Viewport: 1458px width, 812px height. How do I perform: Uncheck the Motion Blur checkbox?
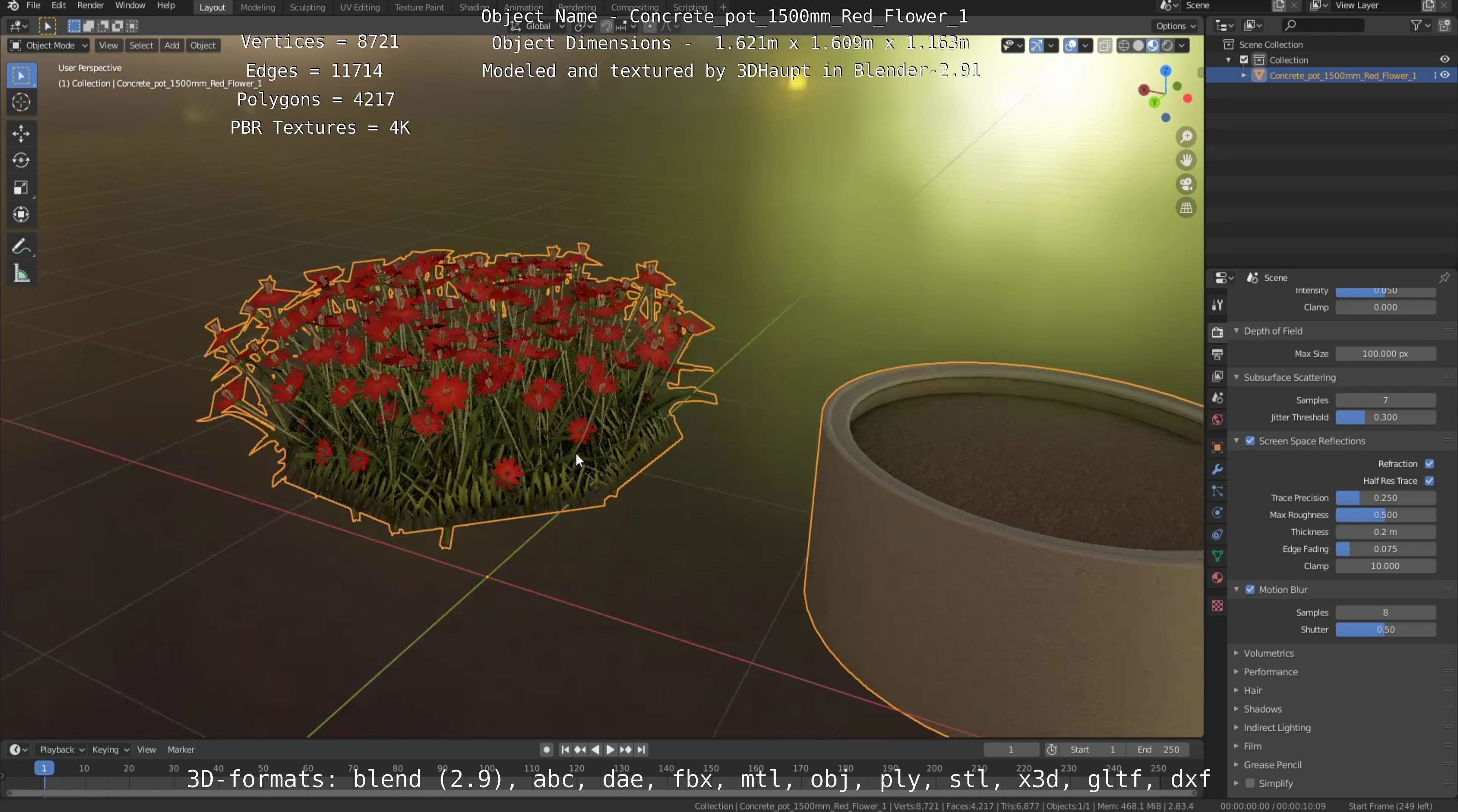click(x=1250, y=590)
